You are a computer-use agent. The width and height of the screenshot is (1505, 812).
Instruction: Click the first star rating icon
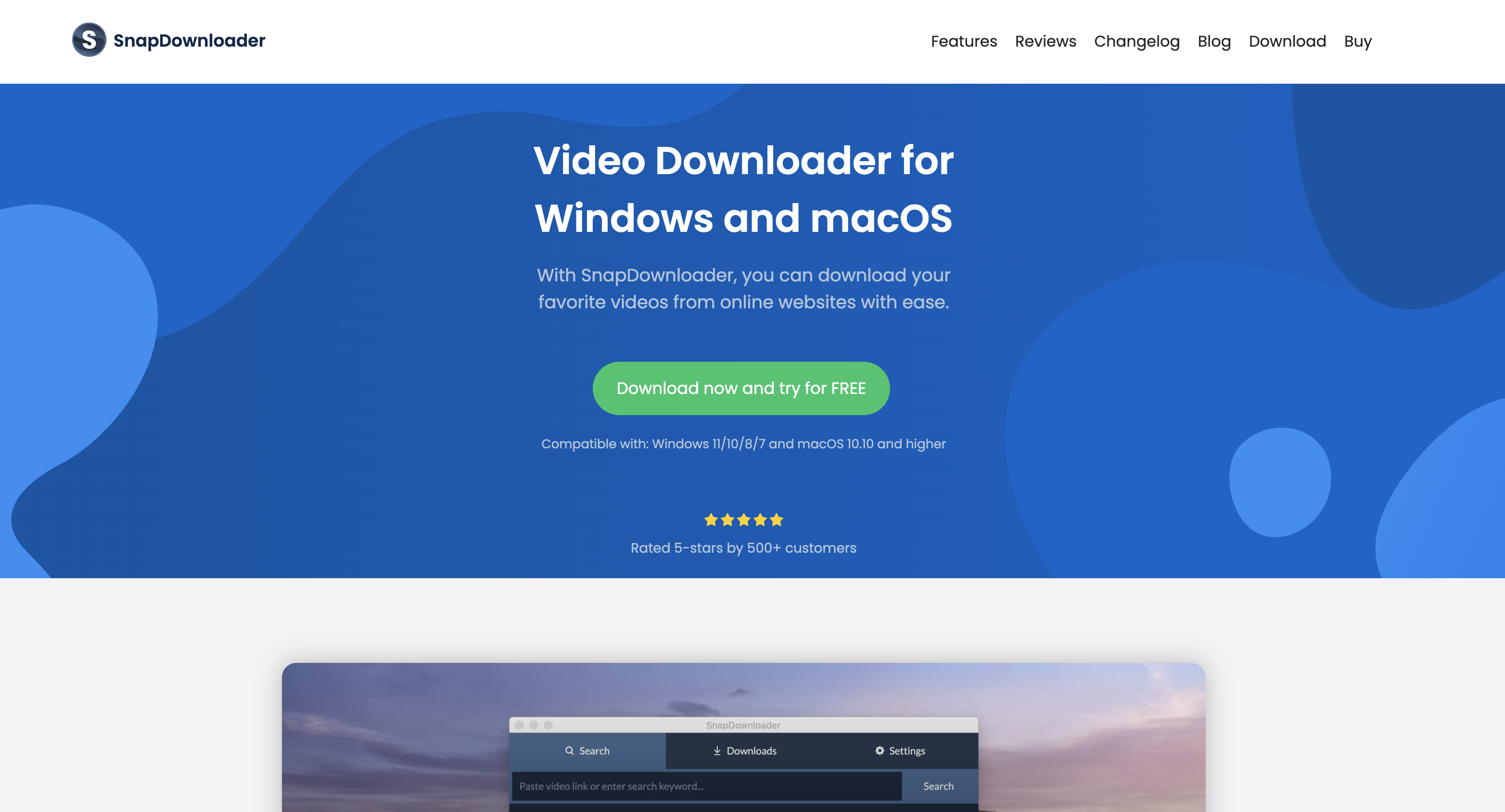(710, 519)
